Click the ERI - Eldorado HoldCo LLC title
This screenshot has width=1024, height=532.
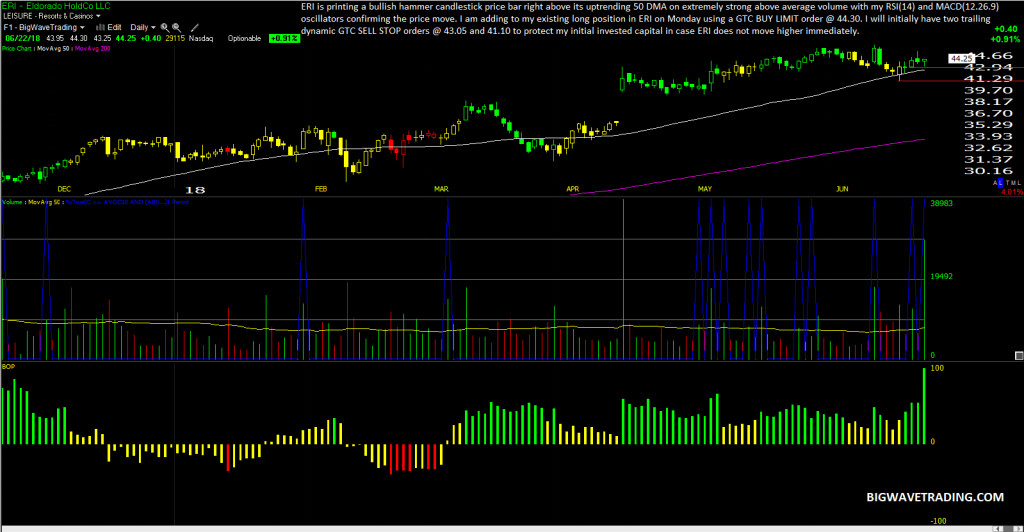(x=56, y=6)
